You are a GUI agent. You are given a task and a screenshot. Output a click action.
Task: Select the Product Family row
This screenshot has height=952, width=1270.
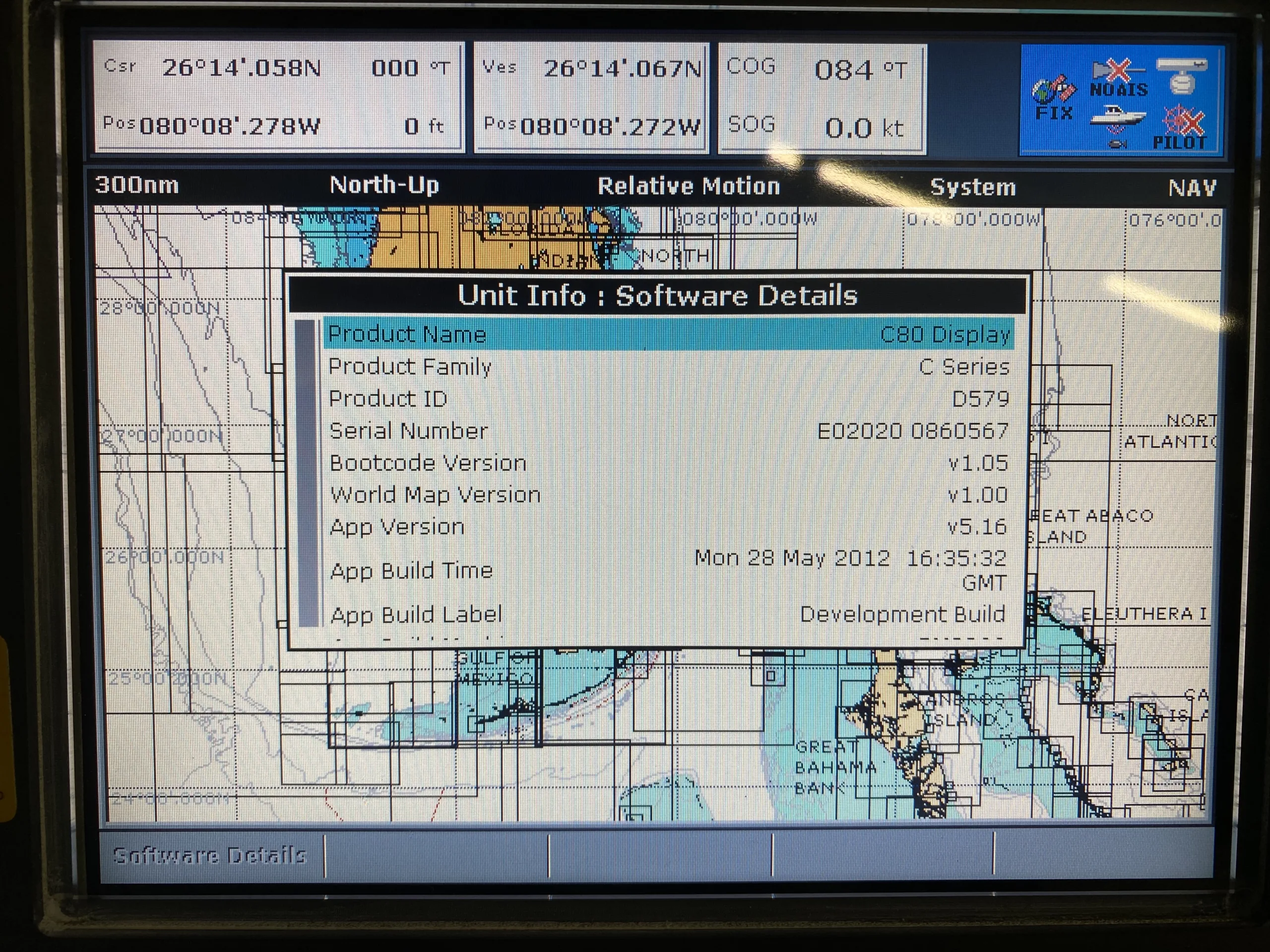point(668,366)
